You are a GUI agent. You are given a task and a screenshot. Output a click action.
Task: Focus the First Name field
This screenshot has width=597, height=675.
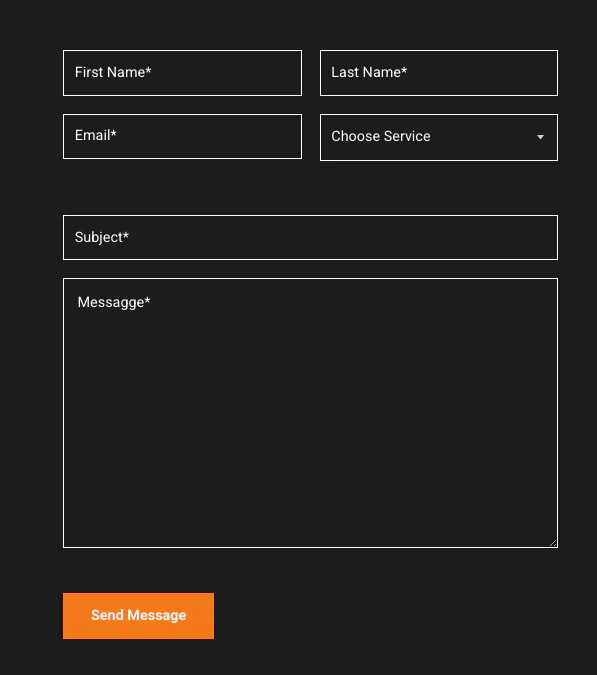(182, 73)
